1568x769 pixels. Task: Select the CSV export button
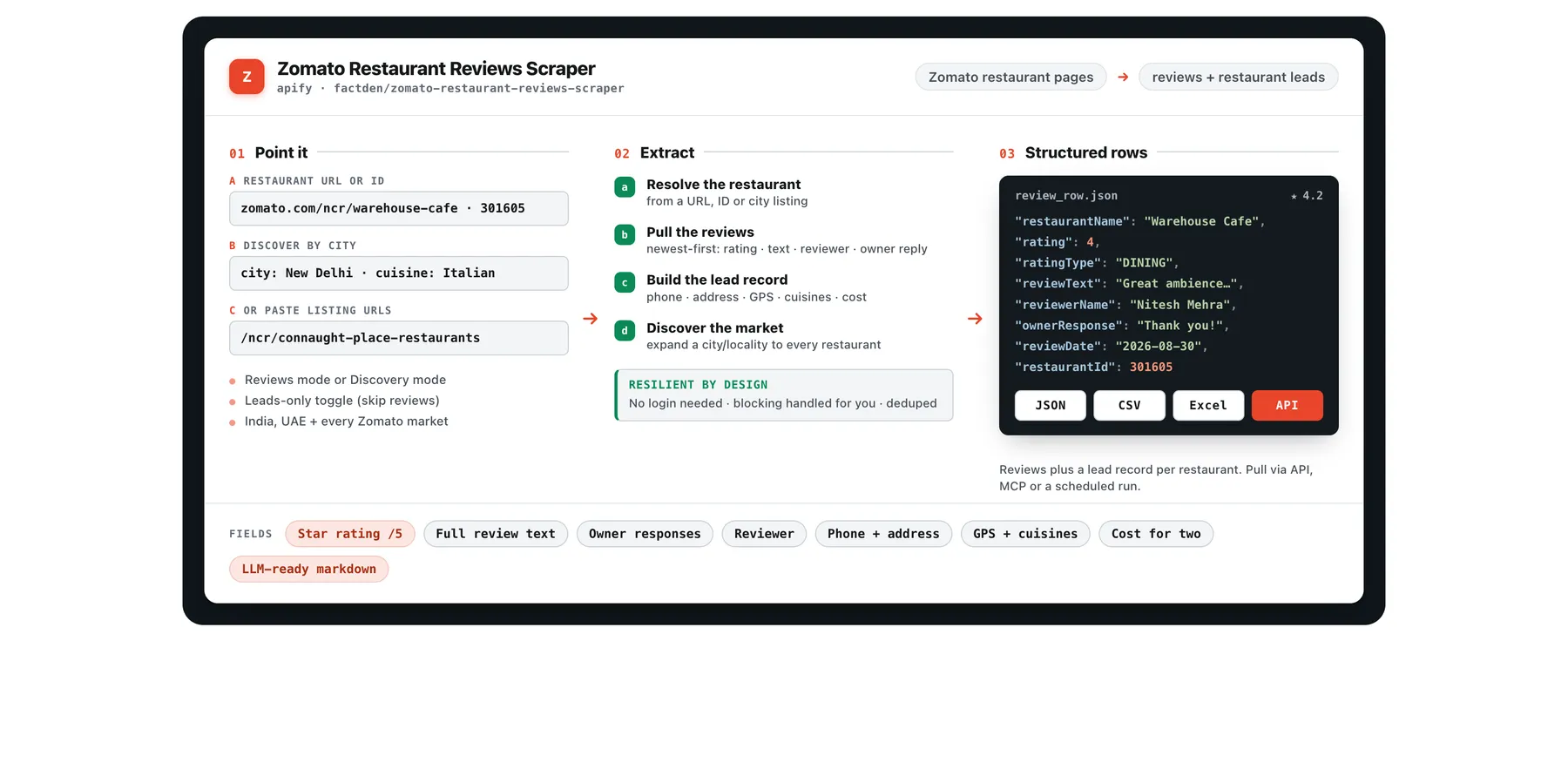click(1129, 406)
